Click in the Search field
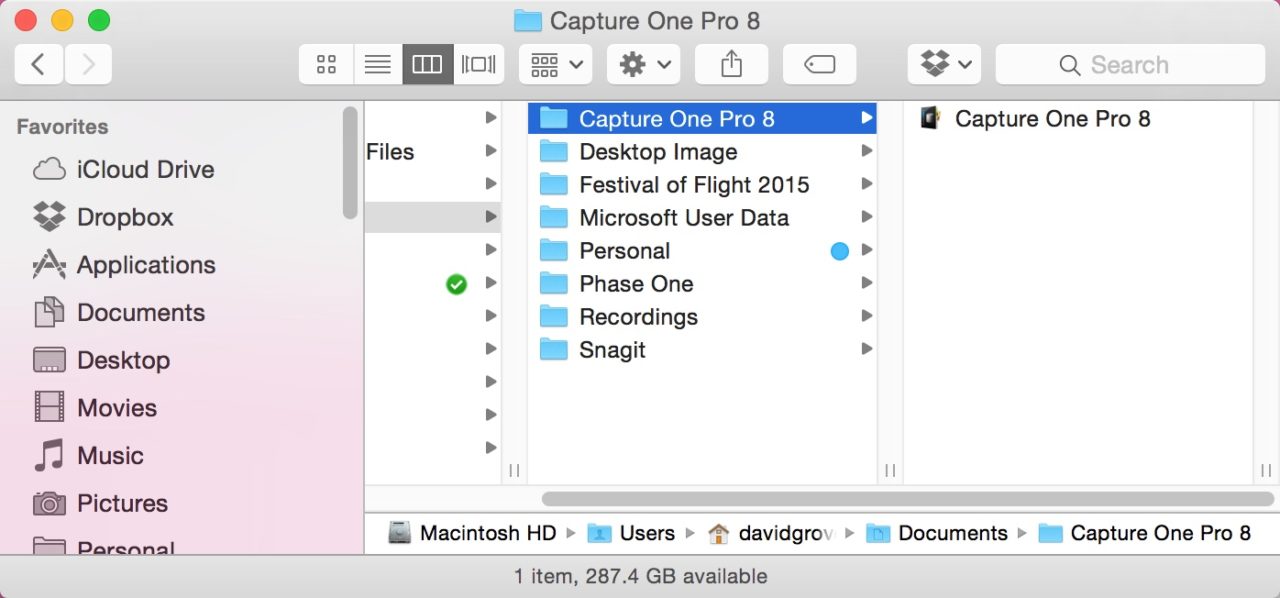The width and height of the screenshot is (1280, 598). 1130,65
